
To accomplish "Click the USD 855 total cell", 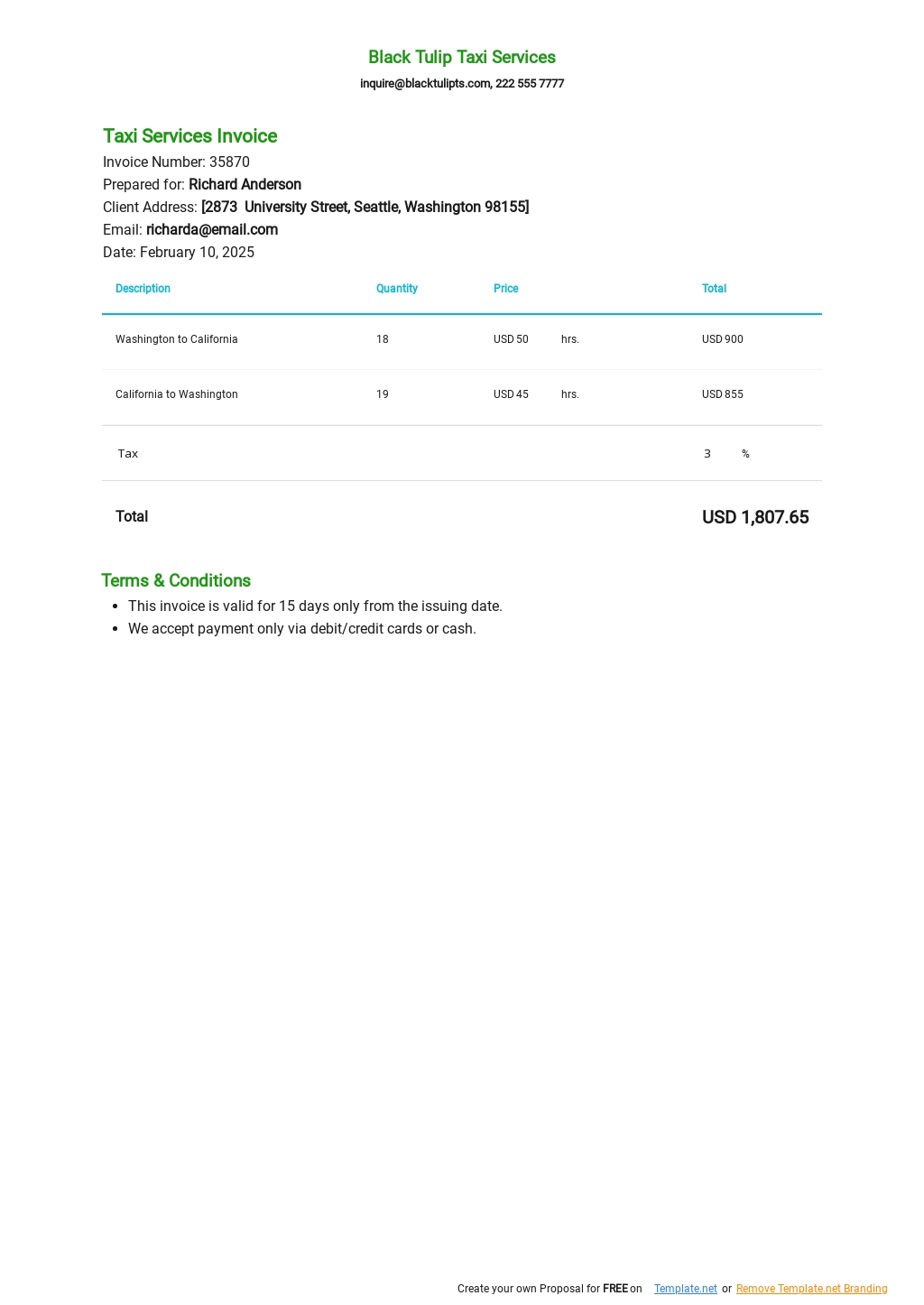I will click(x=723, y=394).
